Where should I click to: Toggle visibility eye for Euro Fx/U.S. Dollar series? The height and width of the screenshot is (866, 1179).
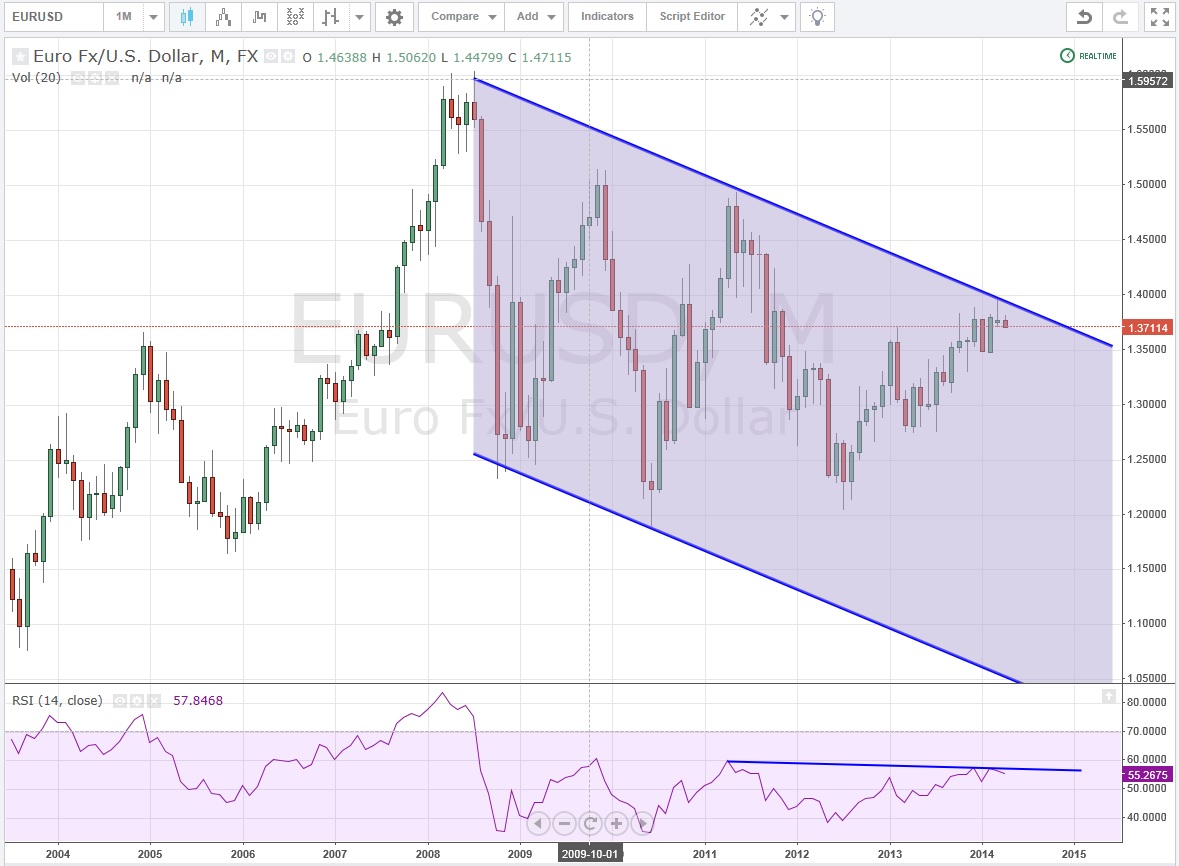[271, 57]
